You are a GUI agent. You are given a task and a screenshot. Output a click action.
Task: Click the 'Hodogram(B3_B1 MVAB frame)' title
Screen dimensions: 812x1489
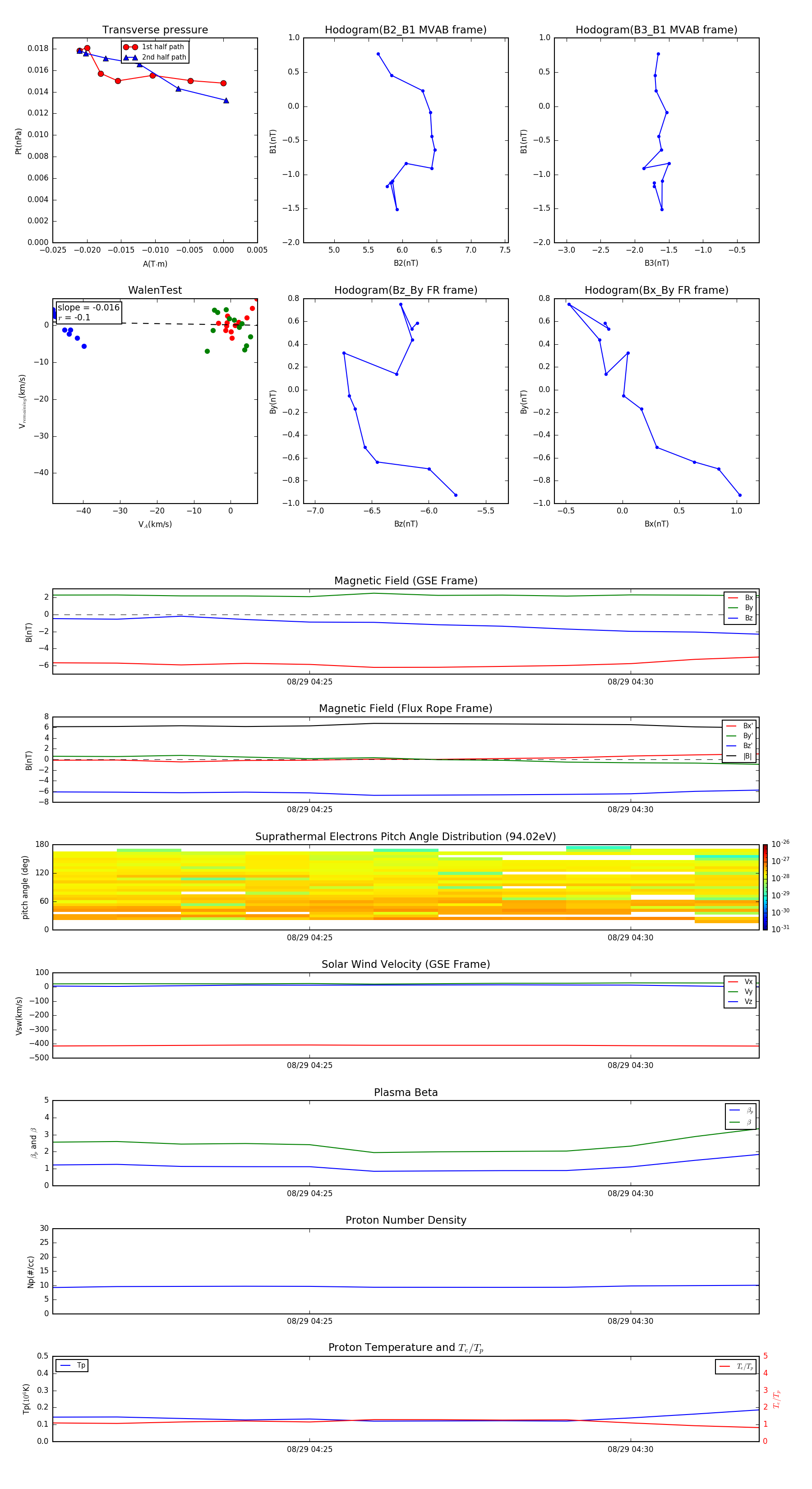[x=656, y=30]
